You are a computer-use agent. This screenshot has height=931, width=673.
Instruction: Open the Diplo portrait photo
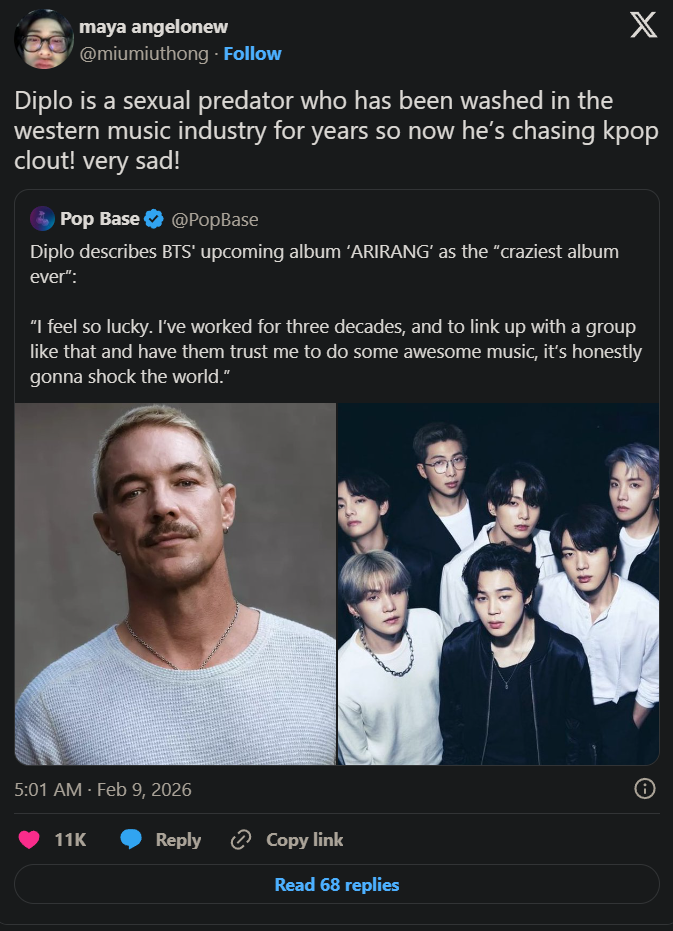pos(175,584)
